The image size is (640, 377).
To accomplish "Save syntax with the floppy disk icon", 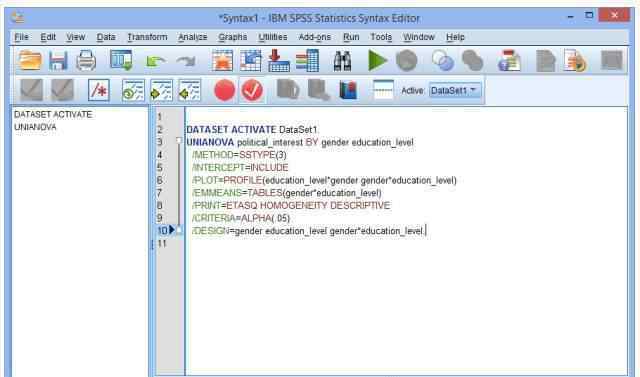I will 58,61.
